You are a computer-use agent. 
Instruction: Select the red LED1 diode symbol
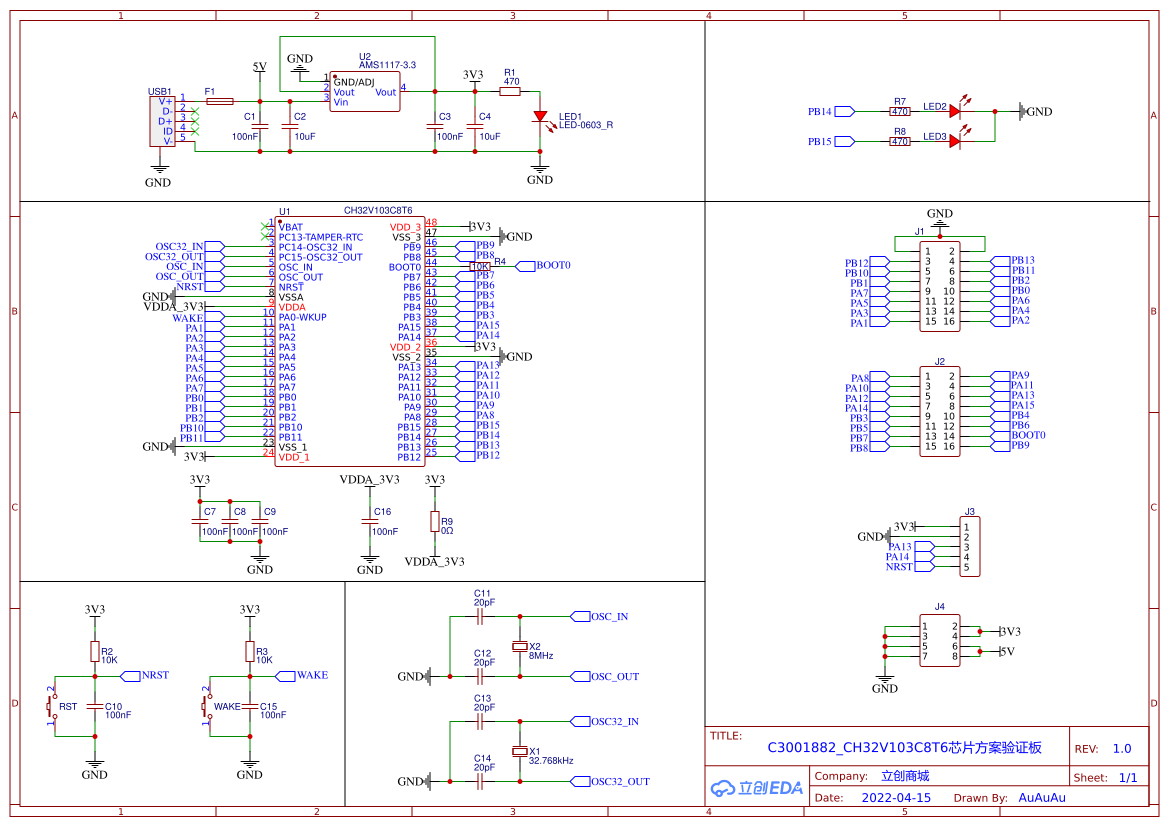pos(540,117)
